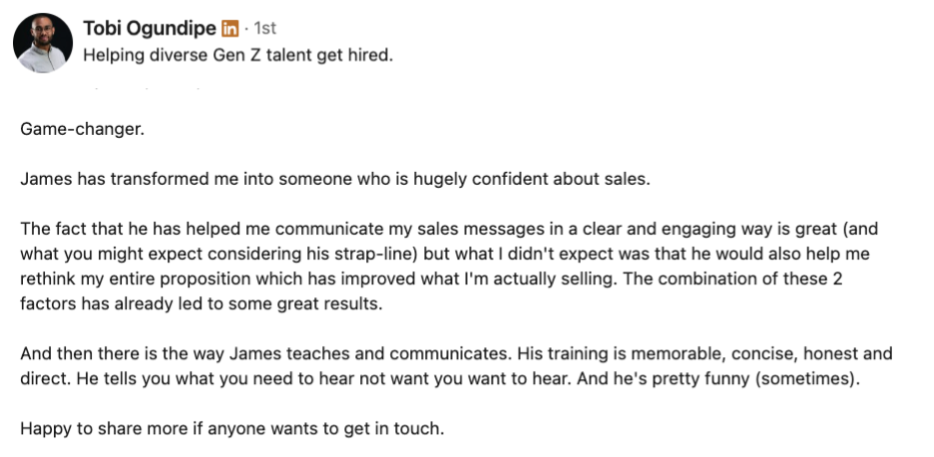The image size is (934, 457).
Task: Click the "Game-changer." opening line
Action: point(82,129)
